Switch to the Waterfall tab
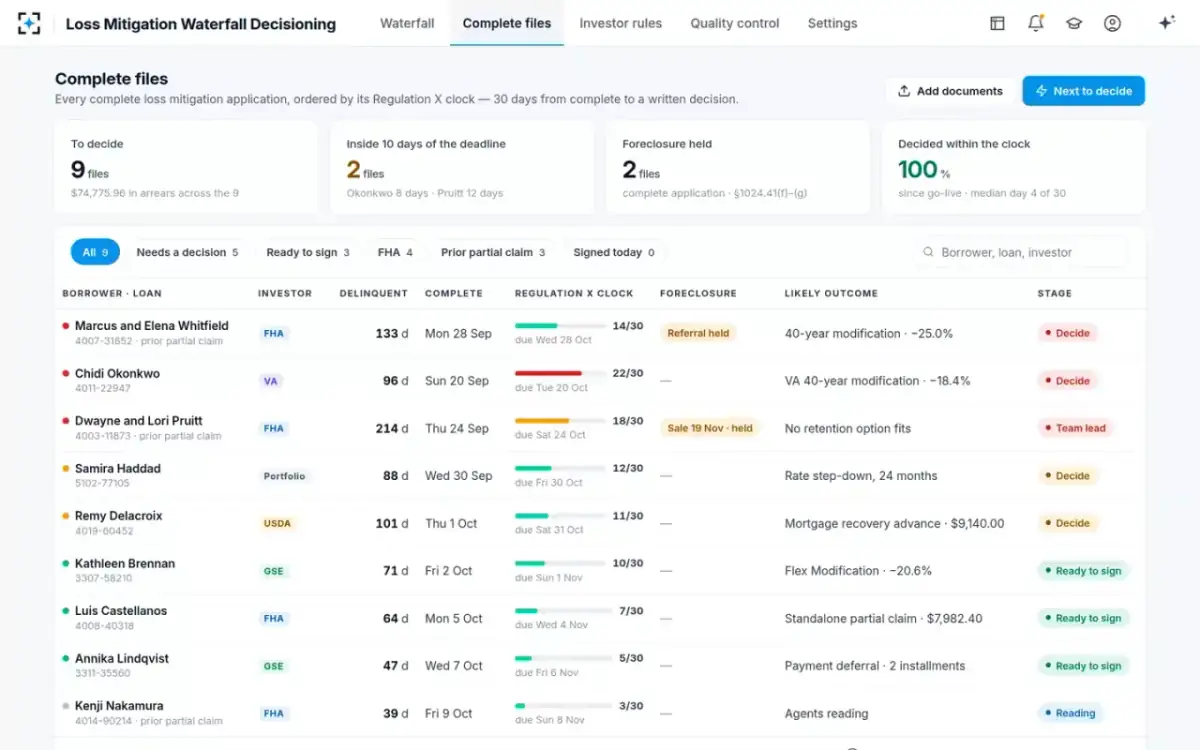Image resolution: width=1200 pixels, height=750 pixels. [x=407, y=23]
